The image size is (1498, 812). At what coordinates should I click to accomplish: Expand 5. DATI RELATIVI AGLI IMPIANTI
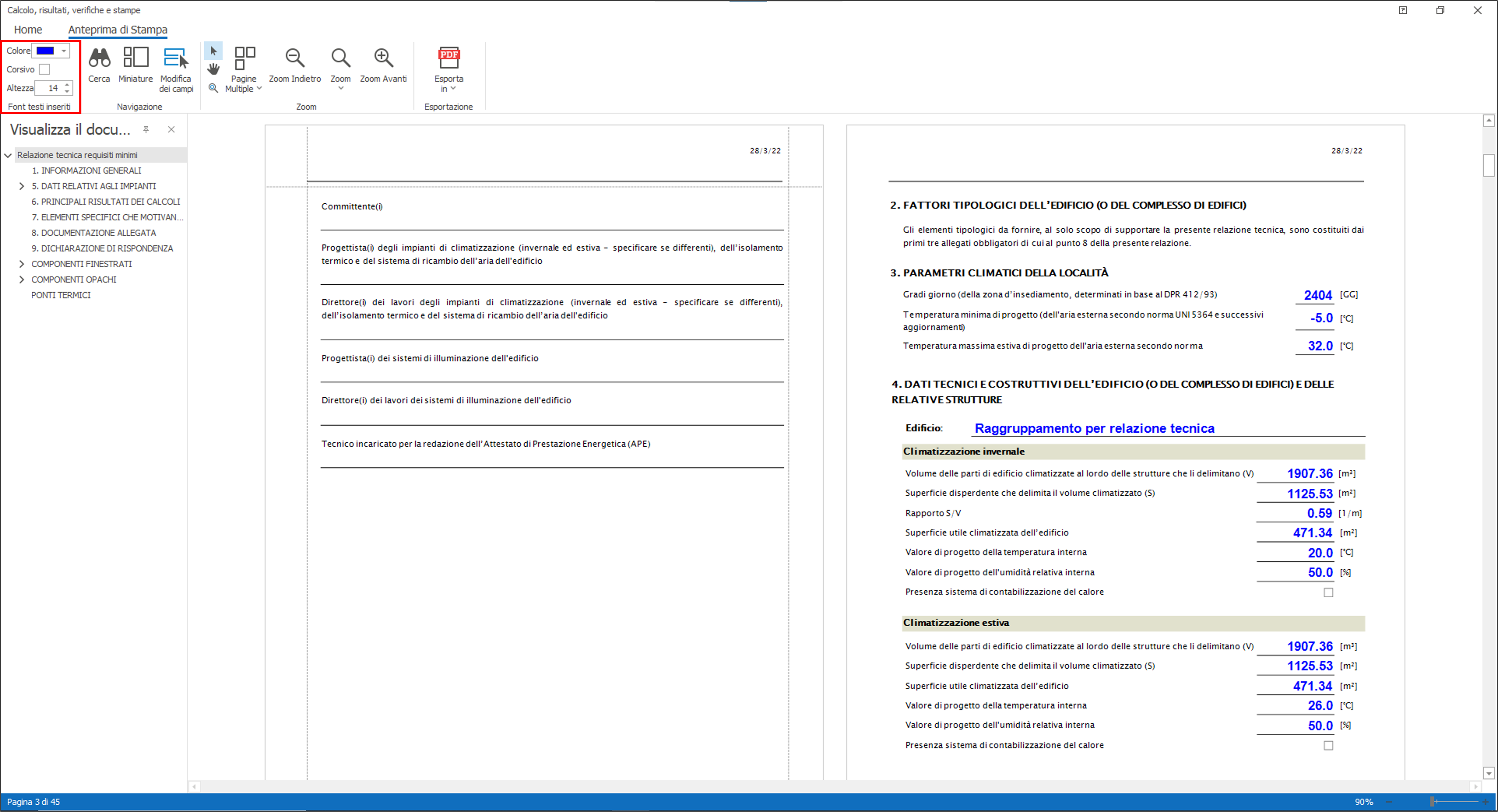click(x=22, y=187)
